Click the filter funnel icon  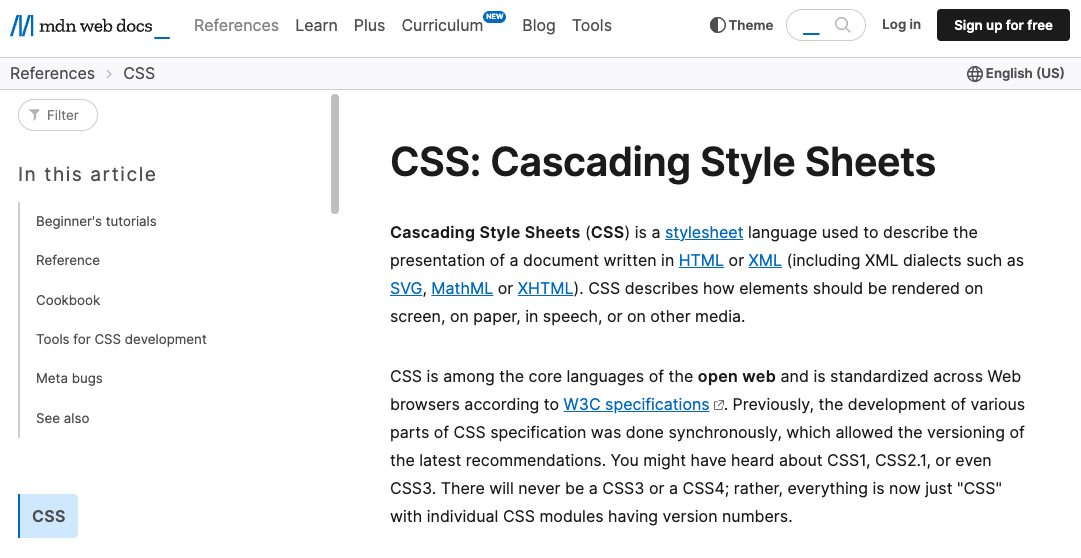pos(35,115)
